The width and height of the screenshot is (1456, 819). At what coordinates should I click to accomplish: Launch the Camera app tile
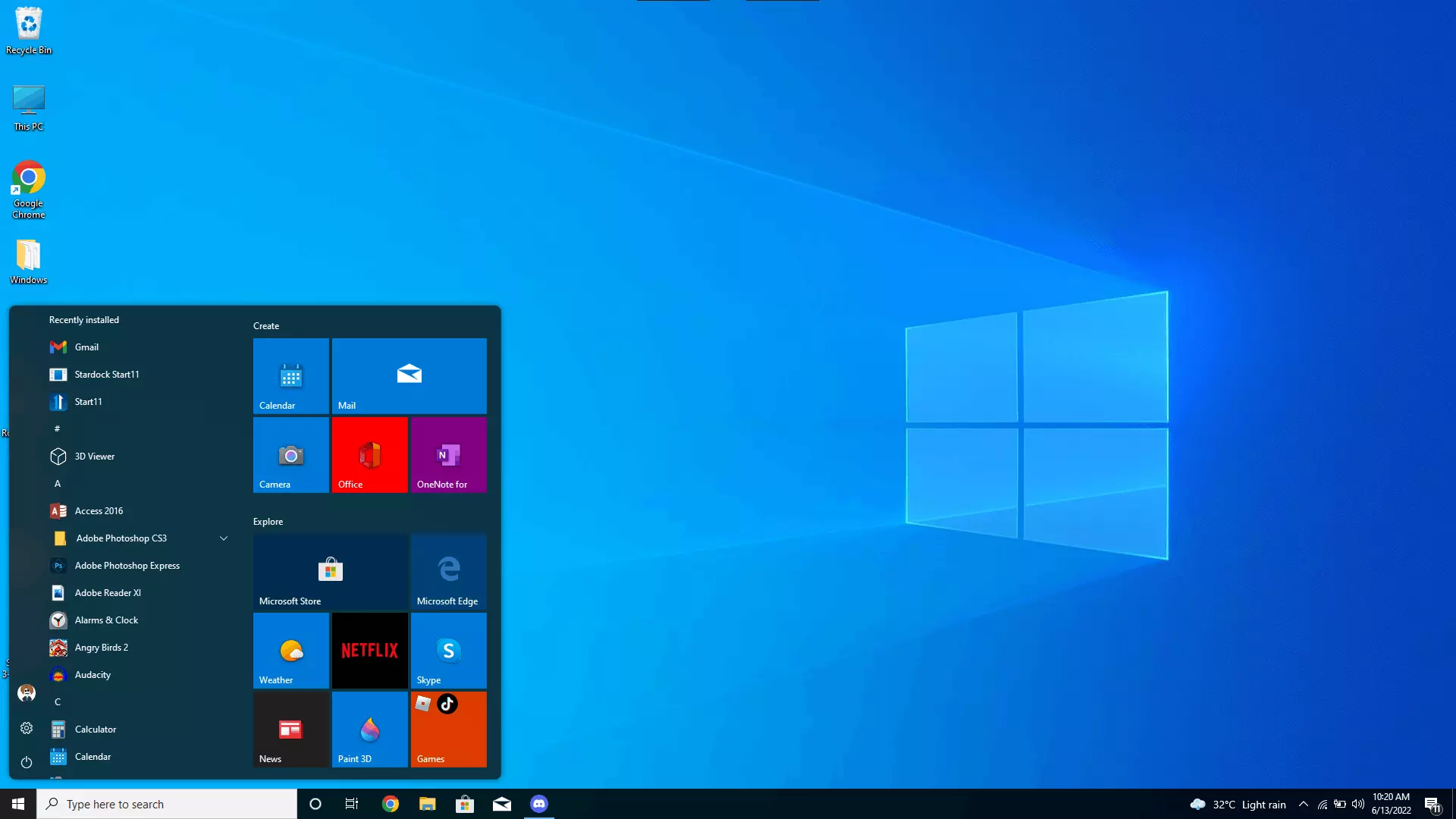pos(290,455)
